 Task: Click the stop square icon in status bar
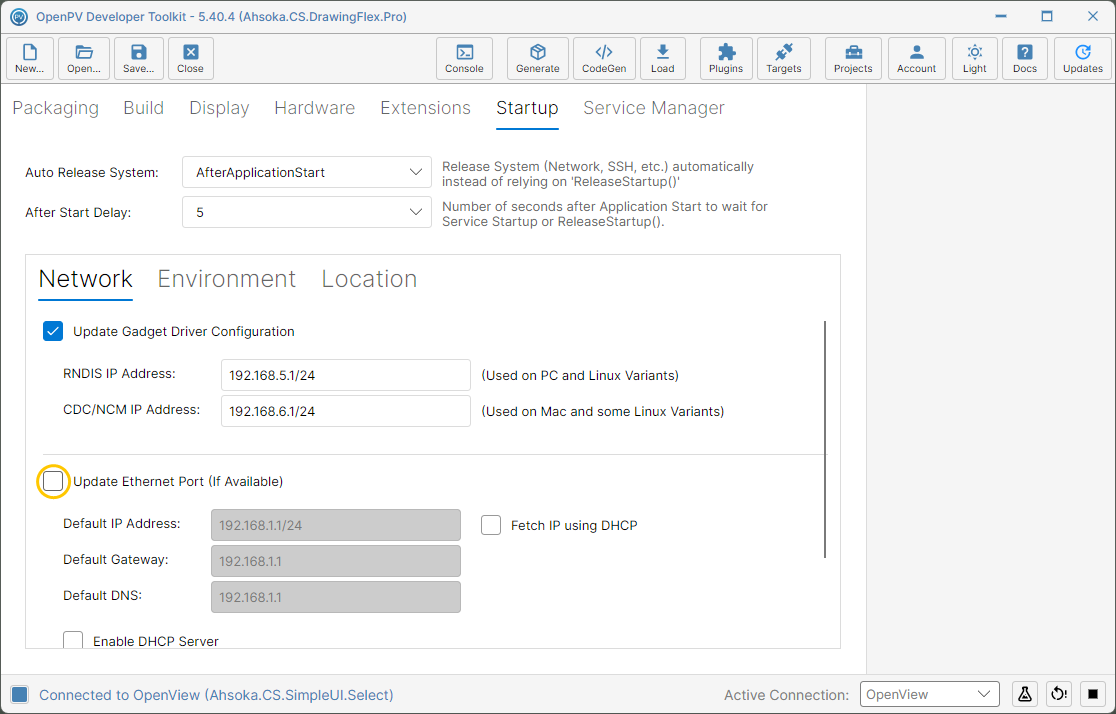(x=1093, y=694)
